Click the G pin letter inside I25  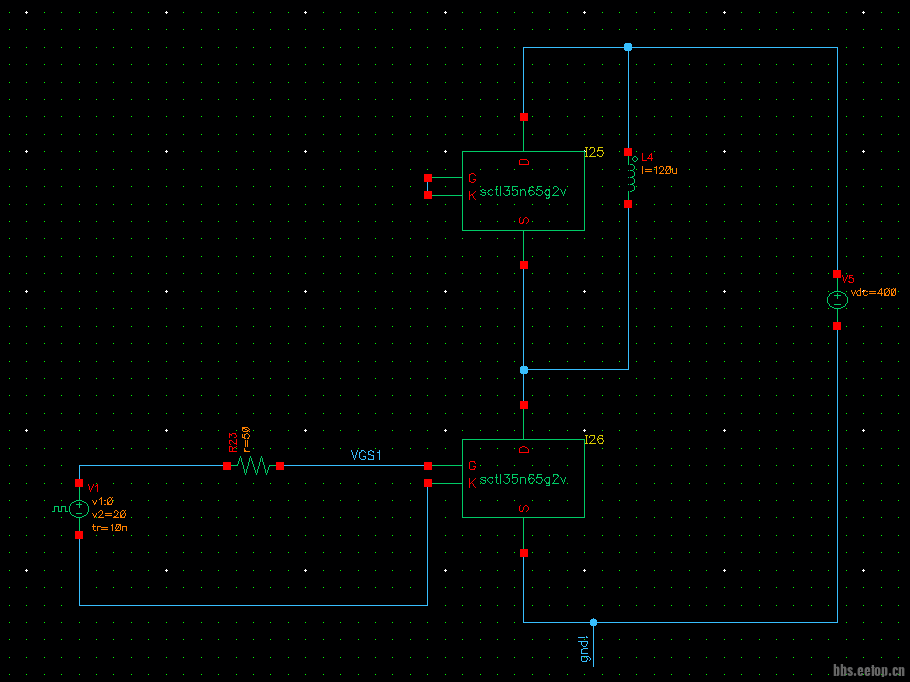coord(472,178)
